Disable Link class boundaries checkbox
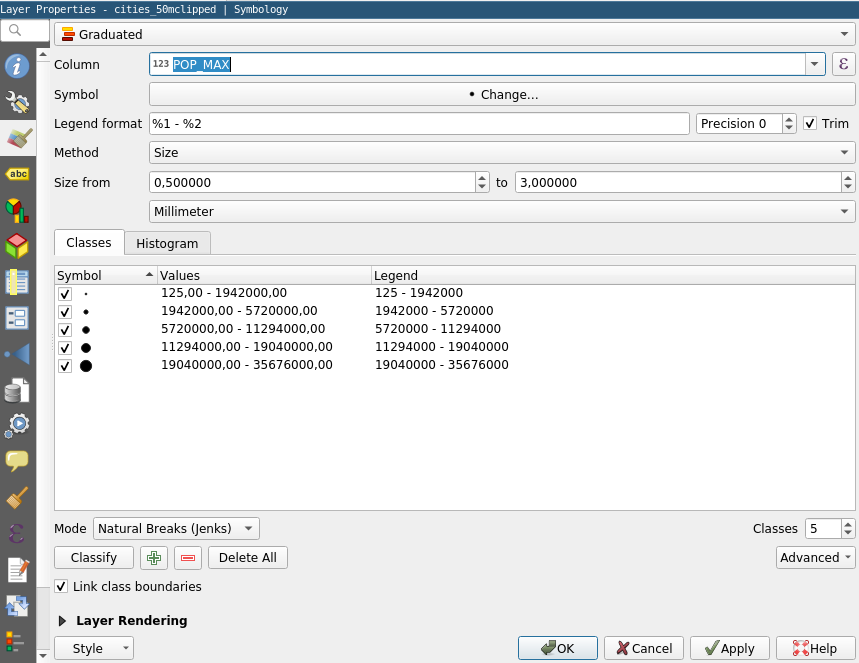 tap(62, 587)
